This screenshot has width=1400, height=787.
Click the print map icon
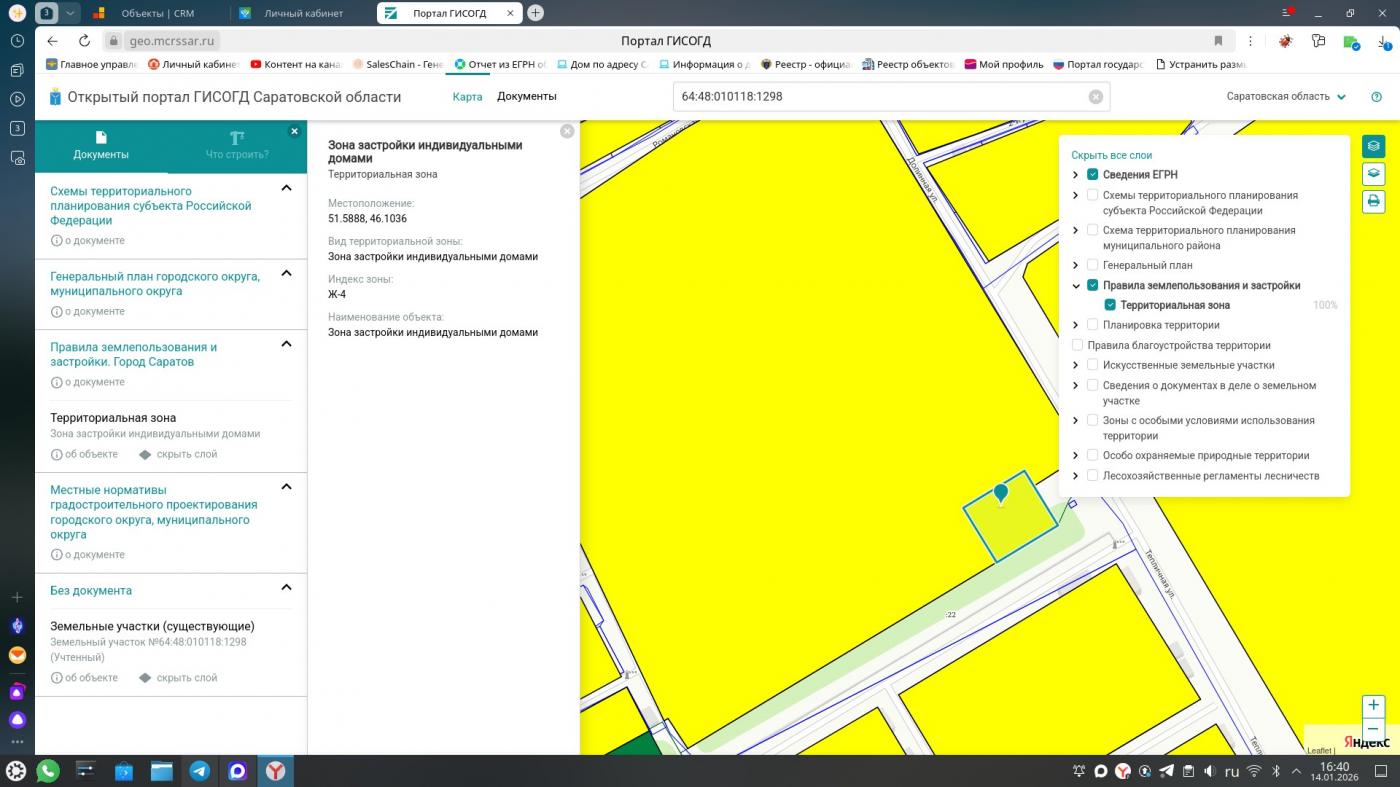click(x=1373, y=201)
